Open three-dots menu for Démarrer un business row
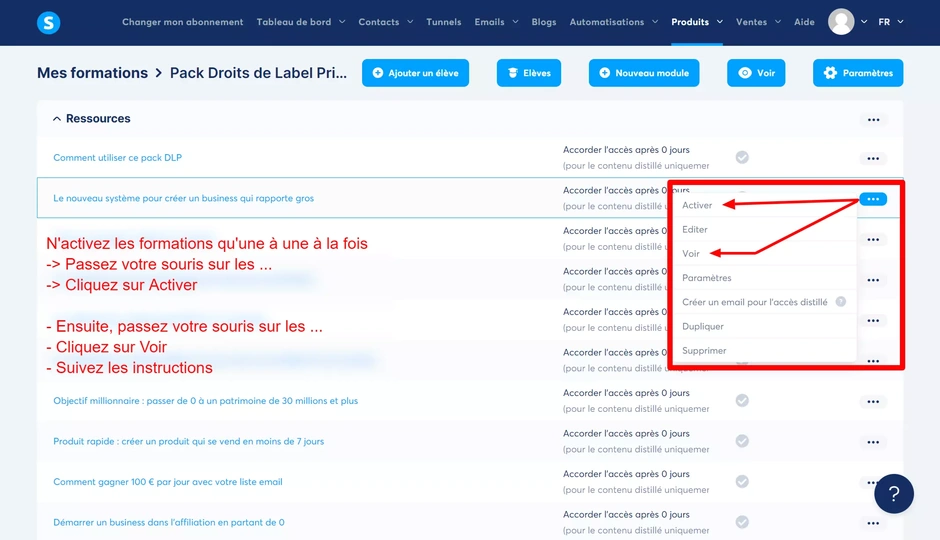Image resolution: width=940 pixels, height=540 pixels. pyautogui.click(x=873, y=523)
